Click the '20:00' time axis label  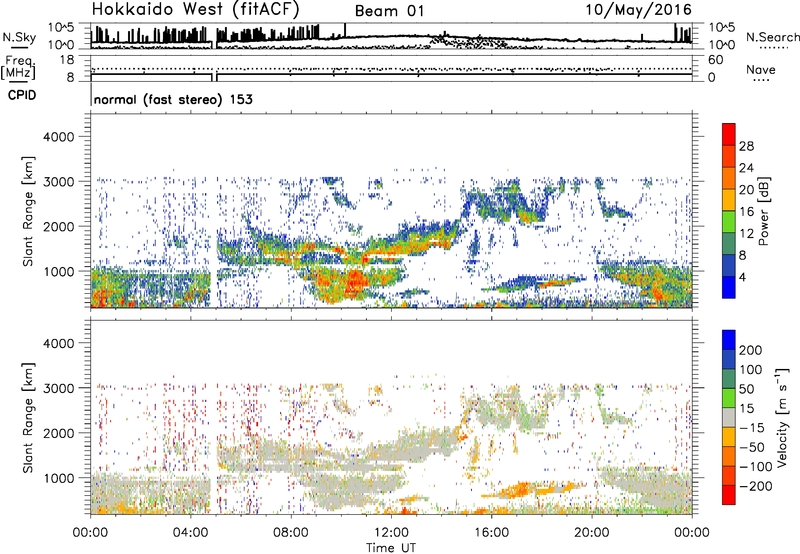591,533
